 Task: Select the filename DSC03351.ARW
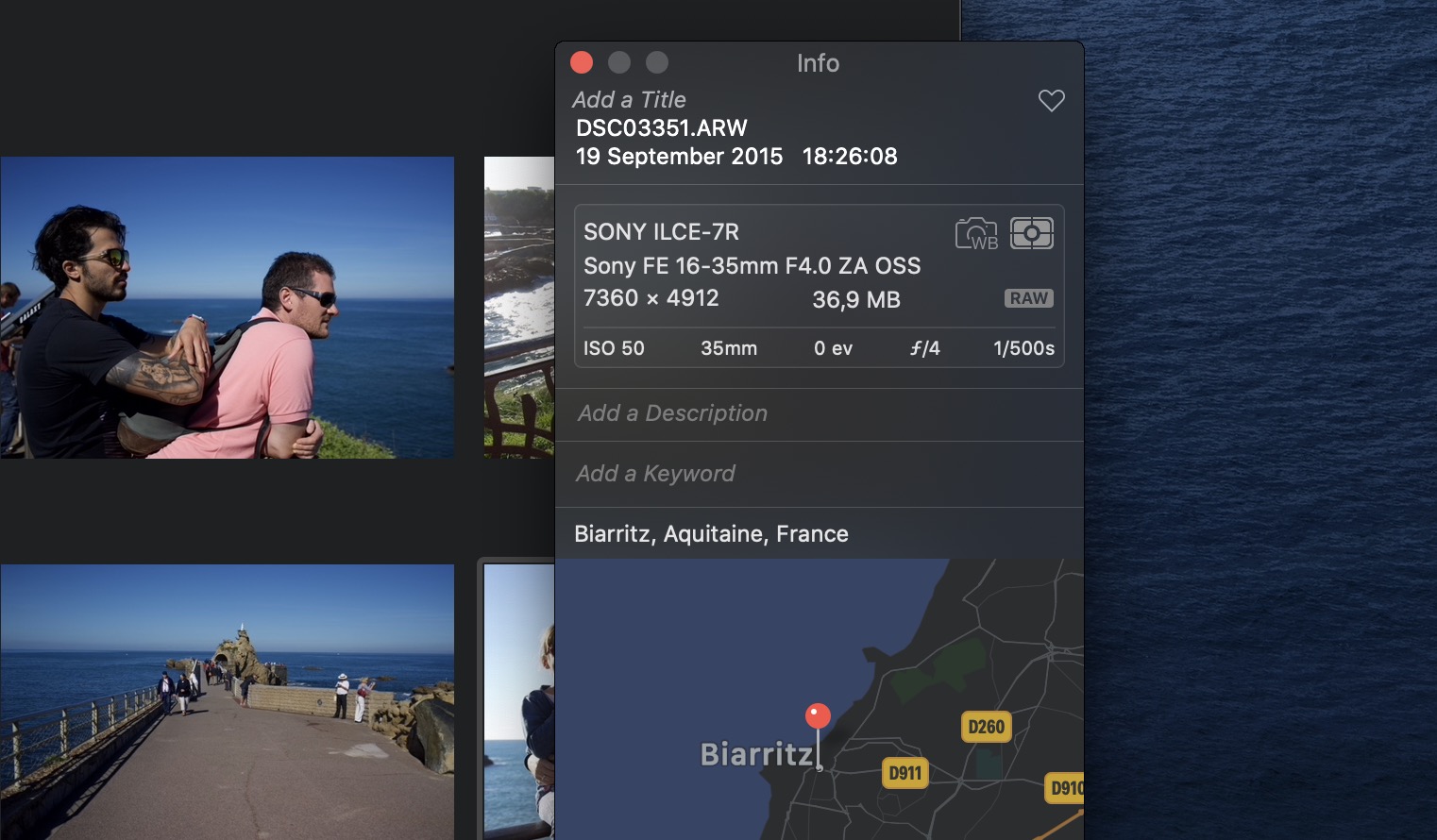(660, 127)
